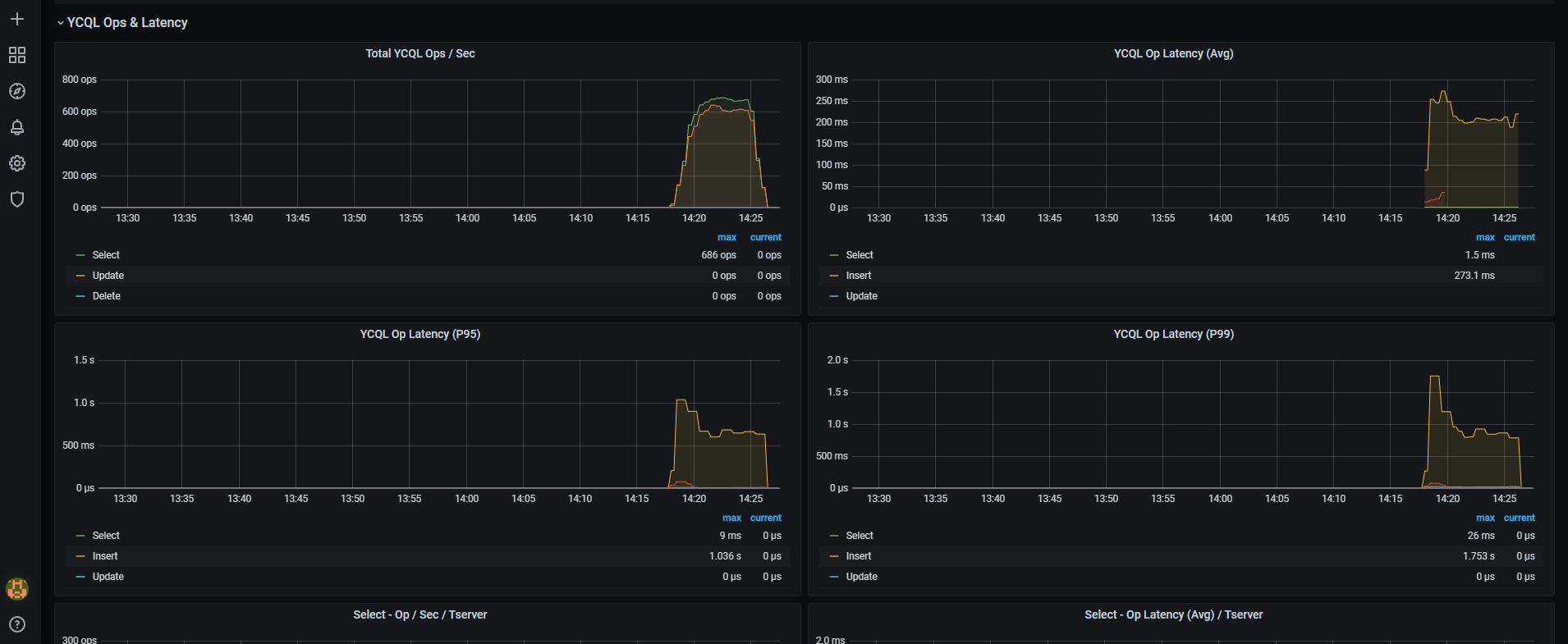Click the 1.753 s Insert P99 max value
Screen dimensions: 1568x644
(1479, 556)
